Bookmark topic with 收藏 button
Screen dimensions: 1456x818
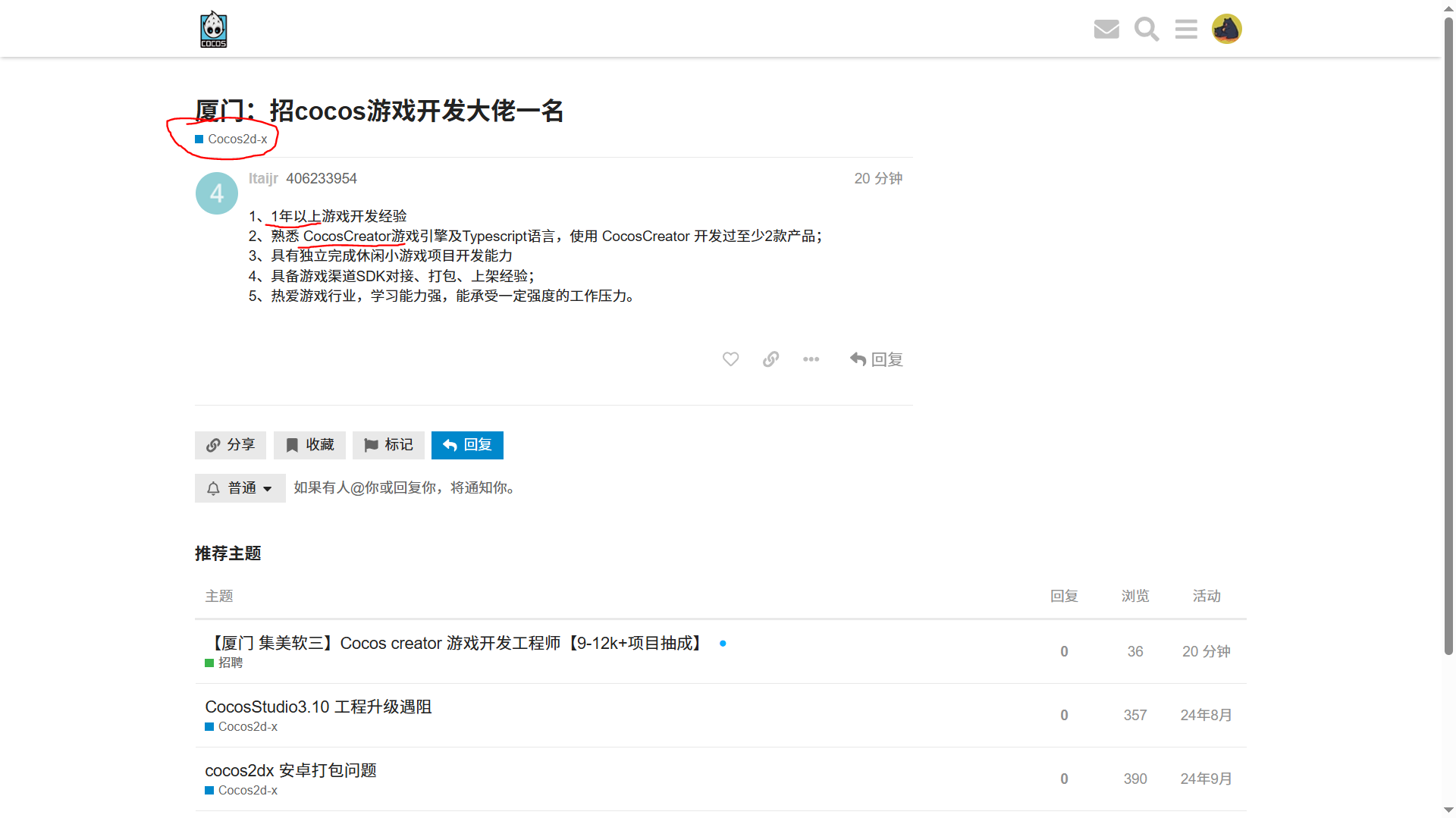click(x=309, y=445)
